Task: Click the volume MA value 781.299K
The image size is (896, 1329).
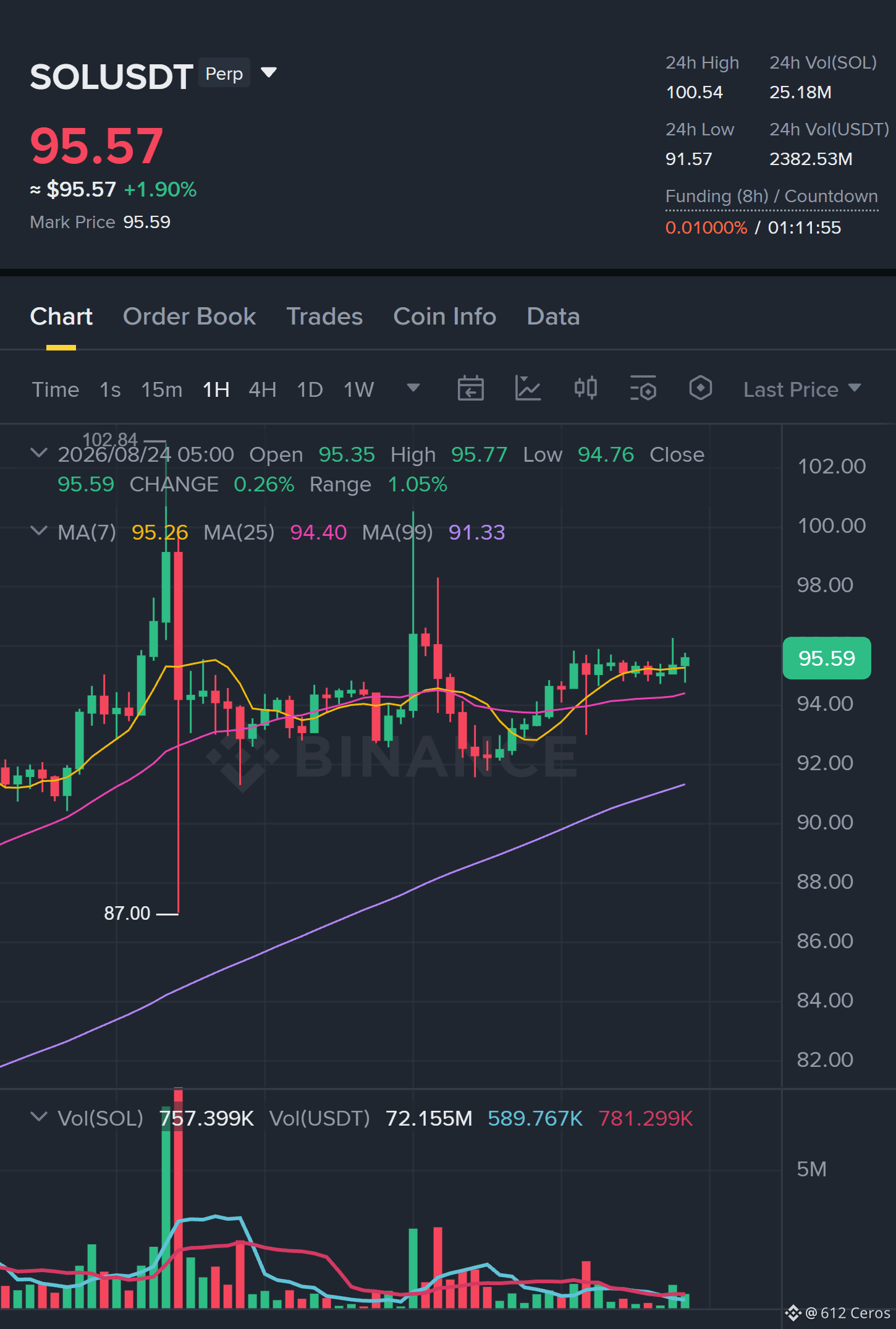Action: [x=646, y=1118]
